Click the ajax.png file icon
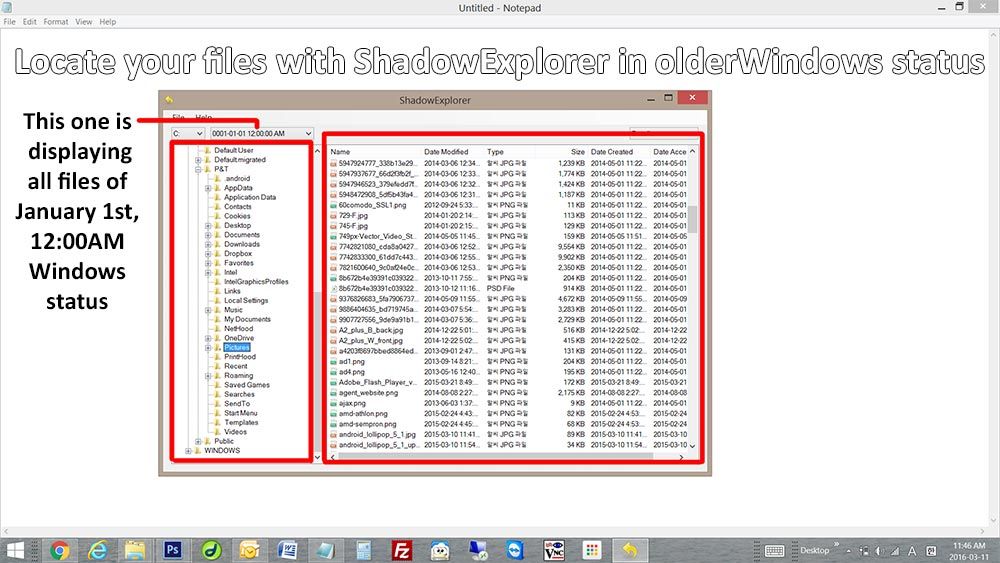Image resolution: width=1000 pixels, height=563 pixels. pyautogui.click(x=333, y=404)
